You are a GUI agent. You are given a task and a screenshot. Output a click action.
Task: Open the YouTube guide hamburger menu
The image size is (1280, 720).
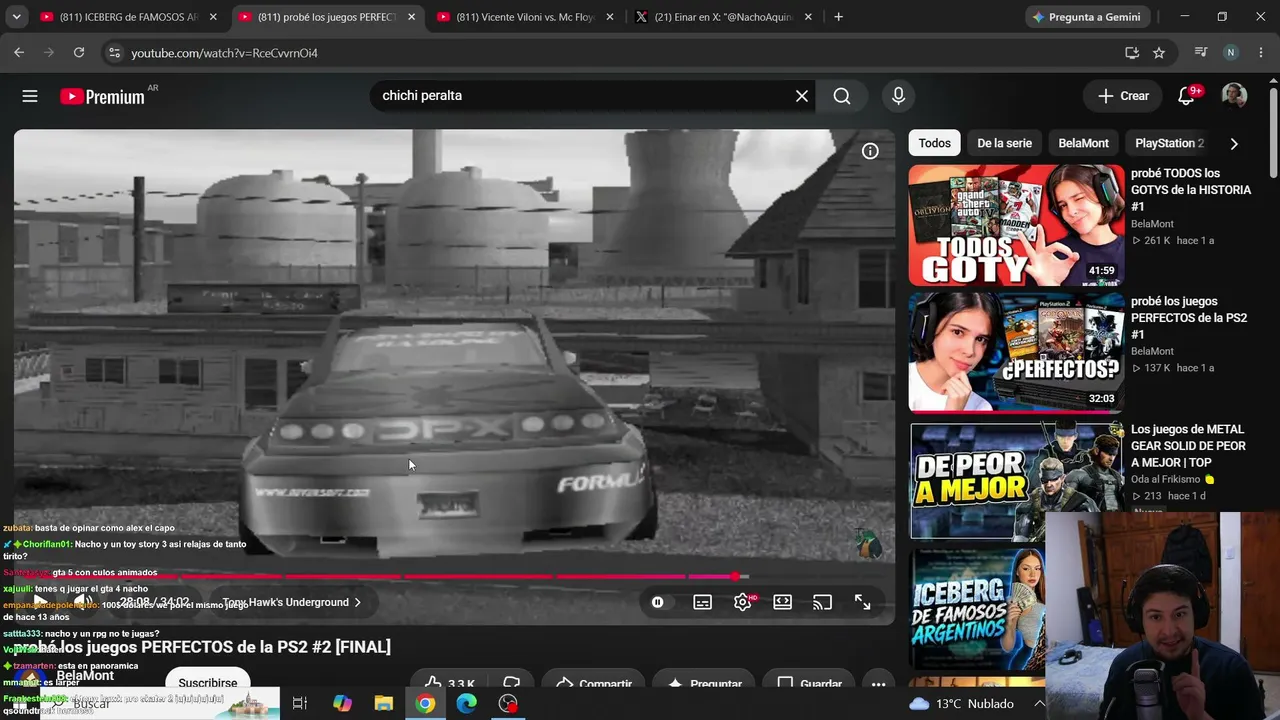[30, 96]
